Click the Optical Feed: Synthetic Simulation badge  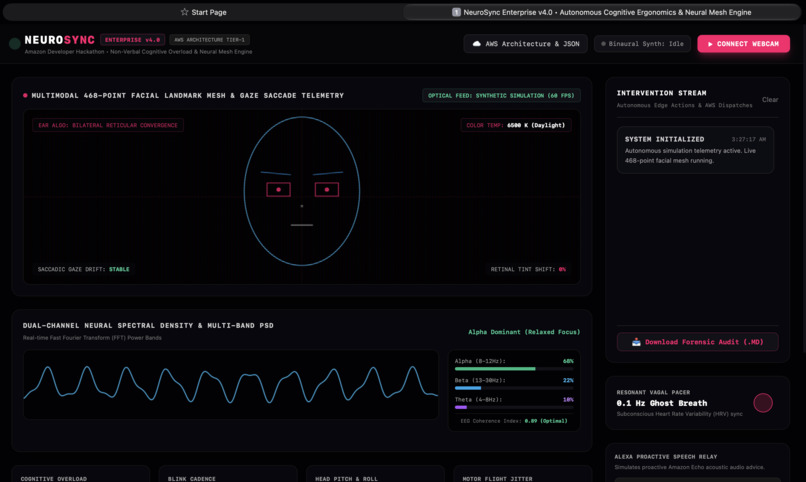tap(501, 96)
